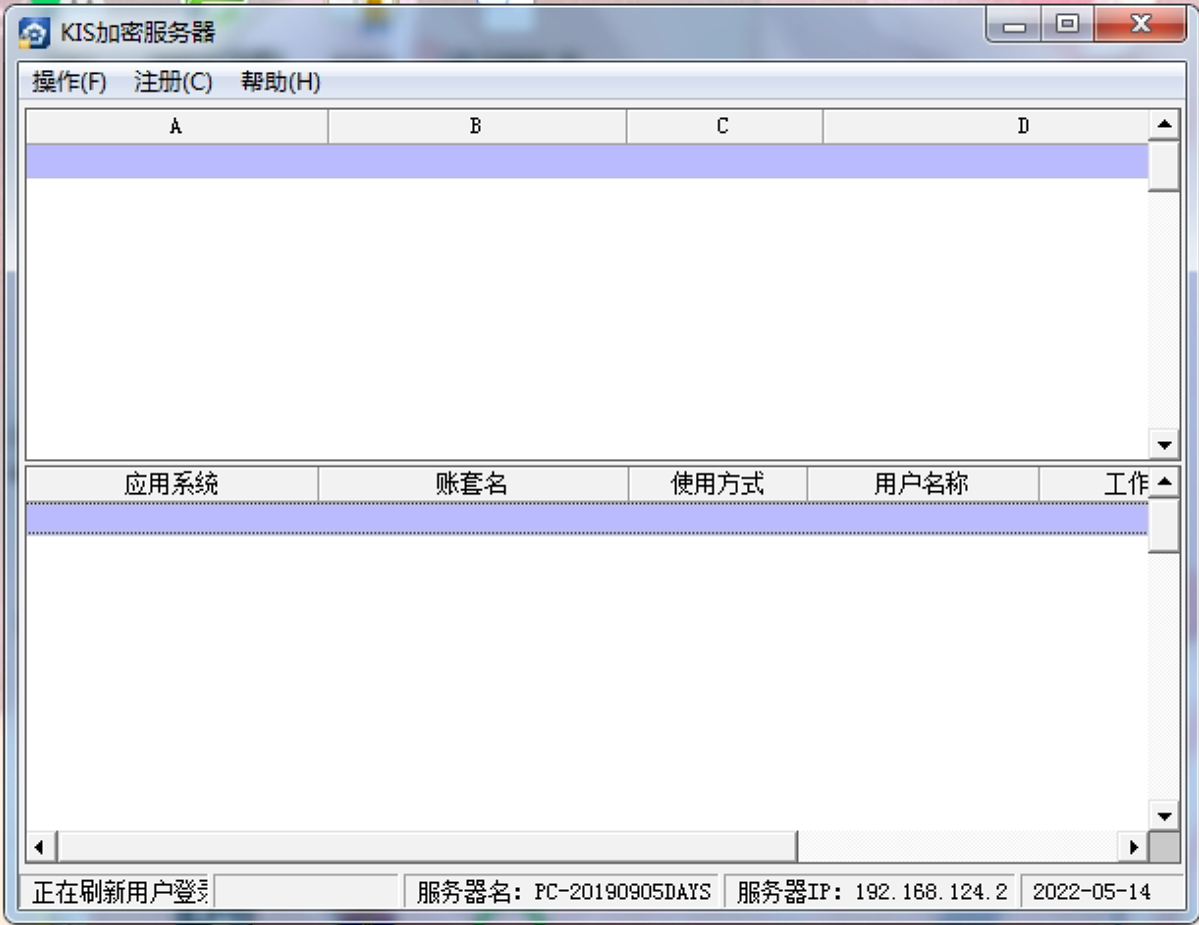Viewport: 1199px width, 925px height.
Task: Click the KIS加密服务器 title bar icon
Action: point(34,32)
